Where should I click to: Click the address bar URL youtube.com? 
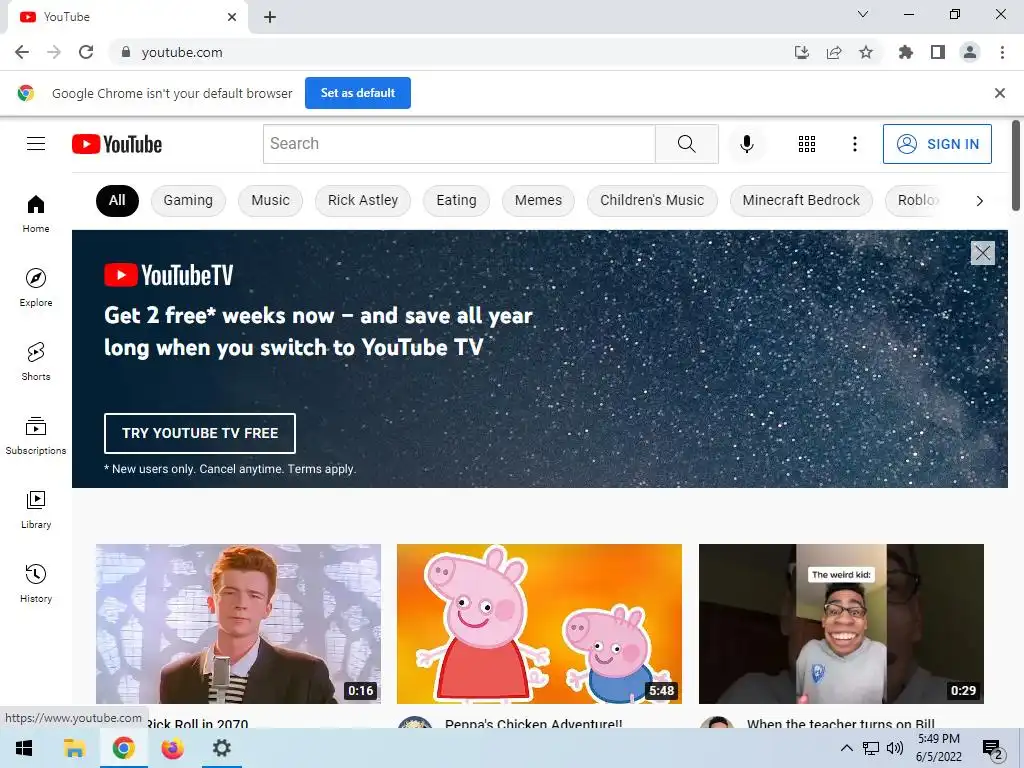coord(182,52)
